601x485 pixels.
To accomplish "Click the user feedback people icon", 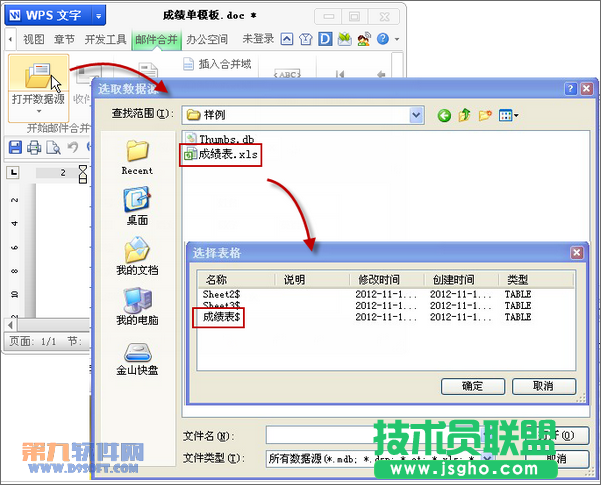I will (x=364, y=39).
